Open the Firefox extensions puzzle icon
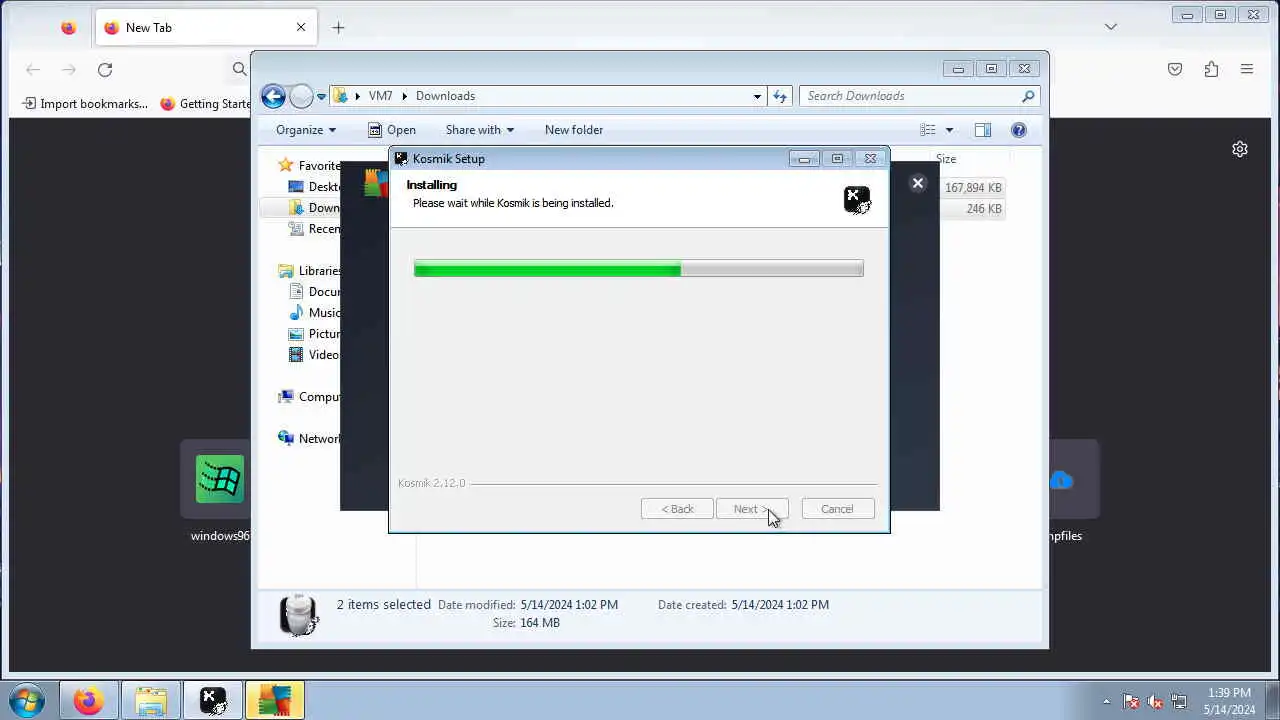1280x720 pixels. 1211,69
